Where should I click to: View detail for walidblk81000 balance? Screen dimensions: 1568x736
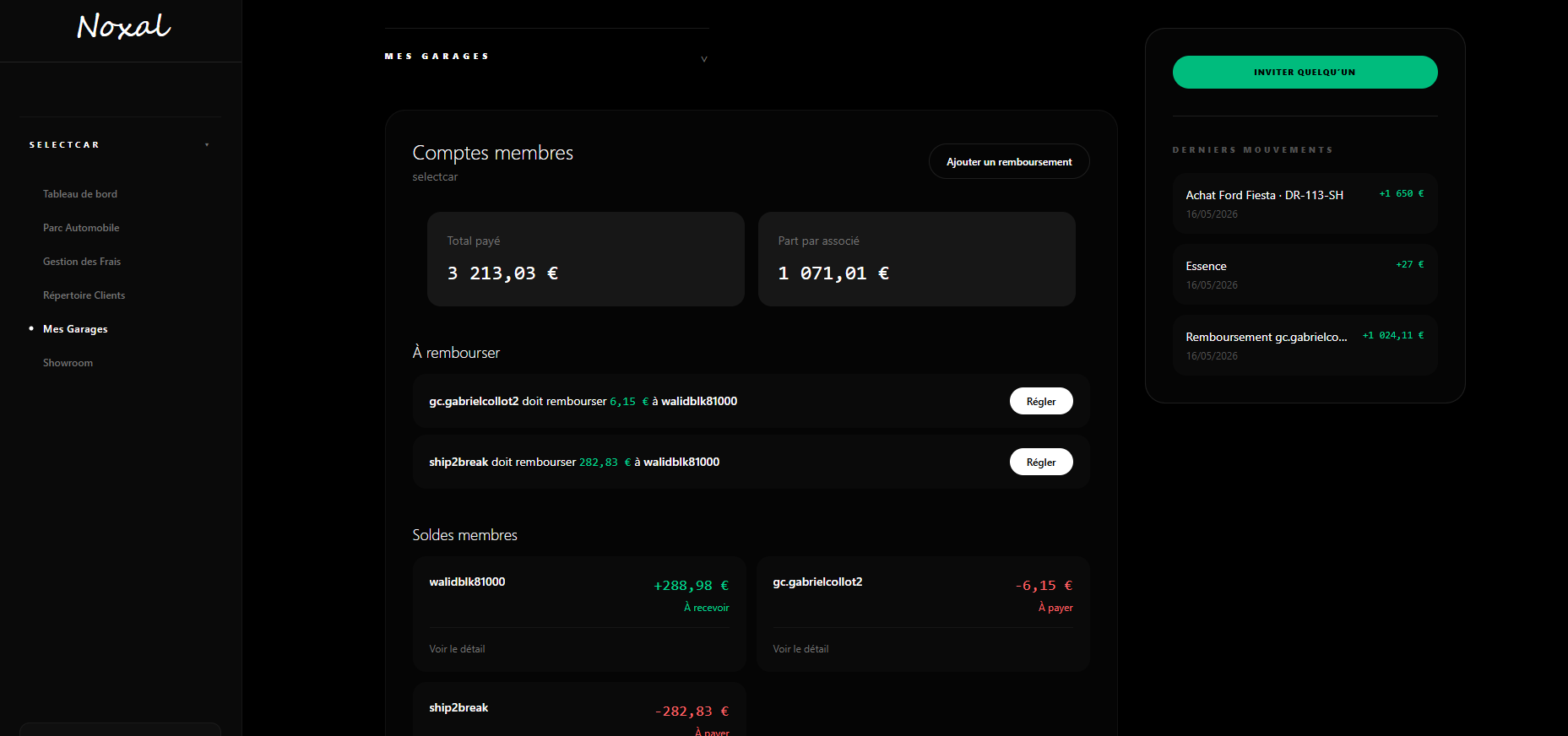tap(457, 649)
